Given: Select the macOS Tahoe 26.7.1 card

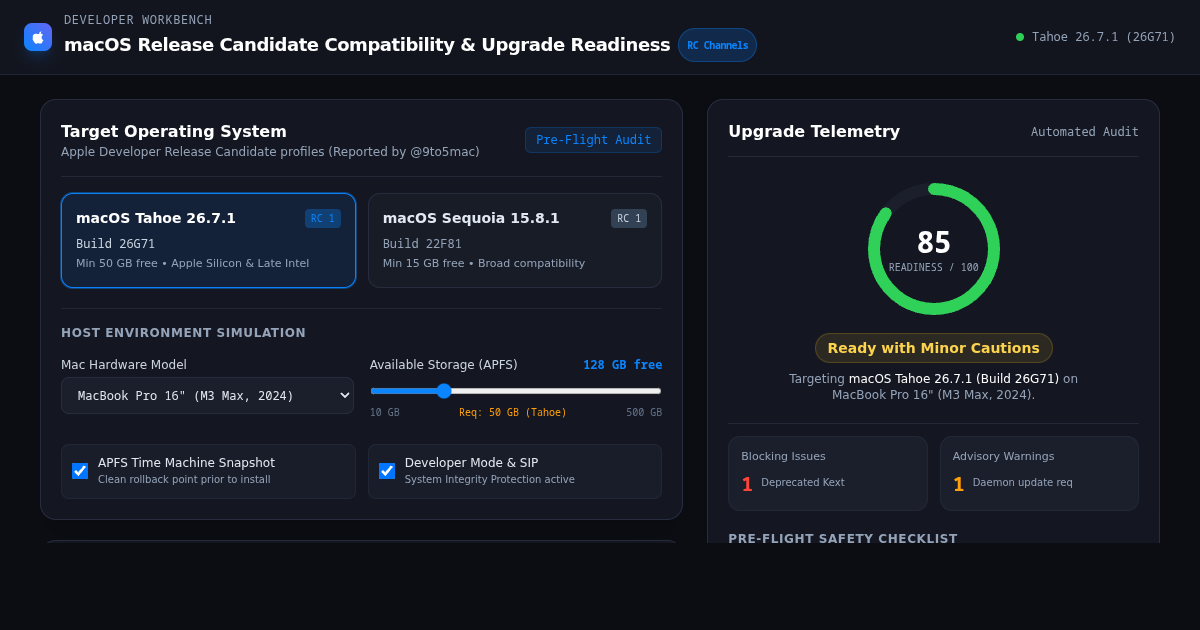Looking at the screenshot, I should [208, 240].
